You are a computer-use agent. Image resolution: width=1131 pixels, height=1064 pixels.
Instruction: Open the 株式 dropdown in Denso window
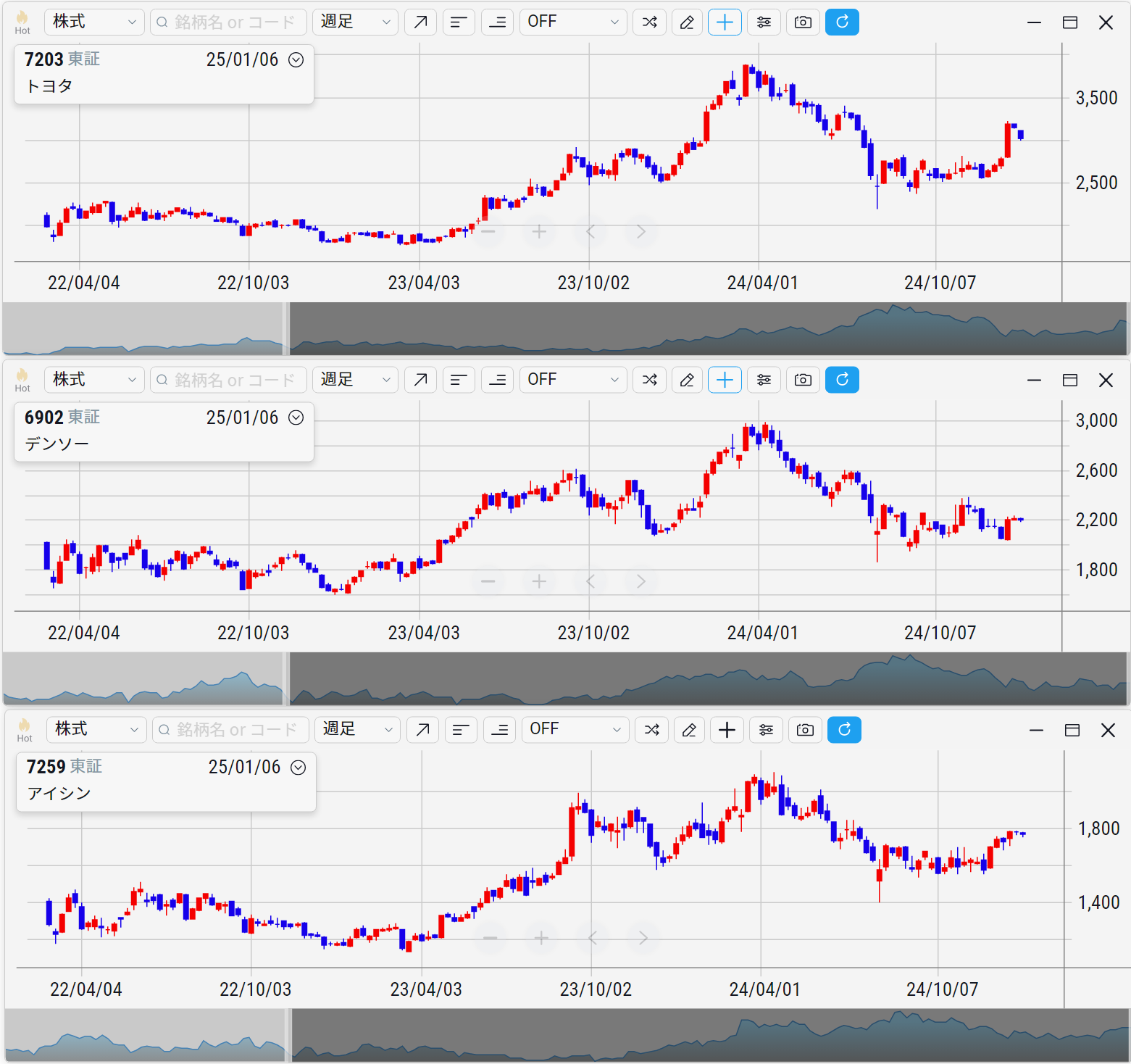94,379
